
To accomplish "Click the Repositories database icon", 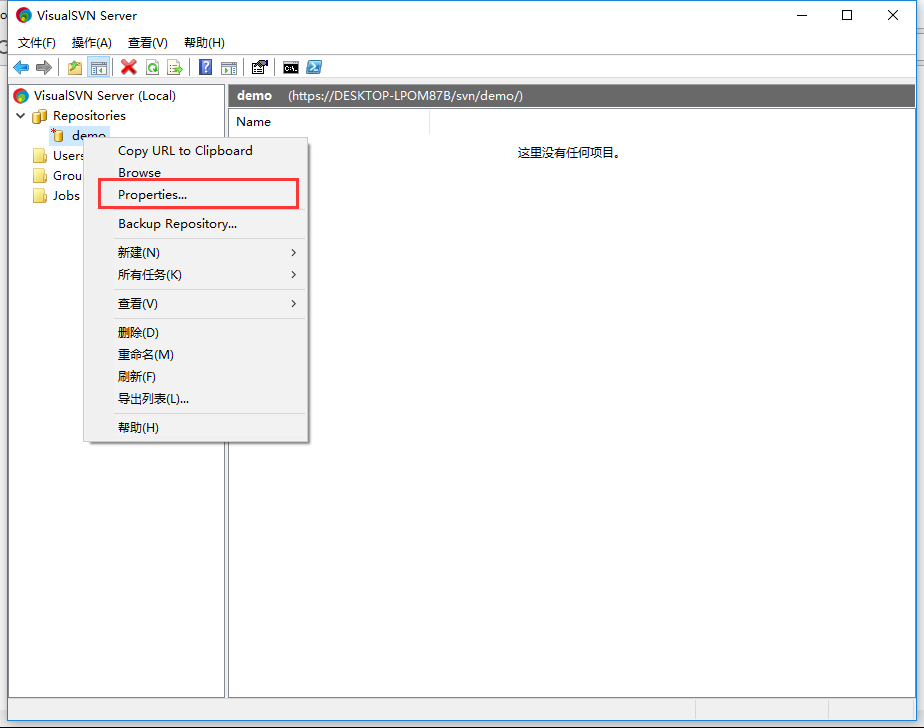I will (39, 116).
